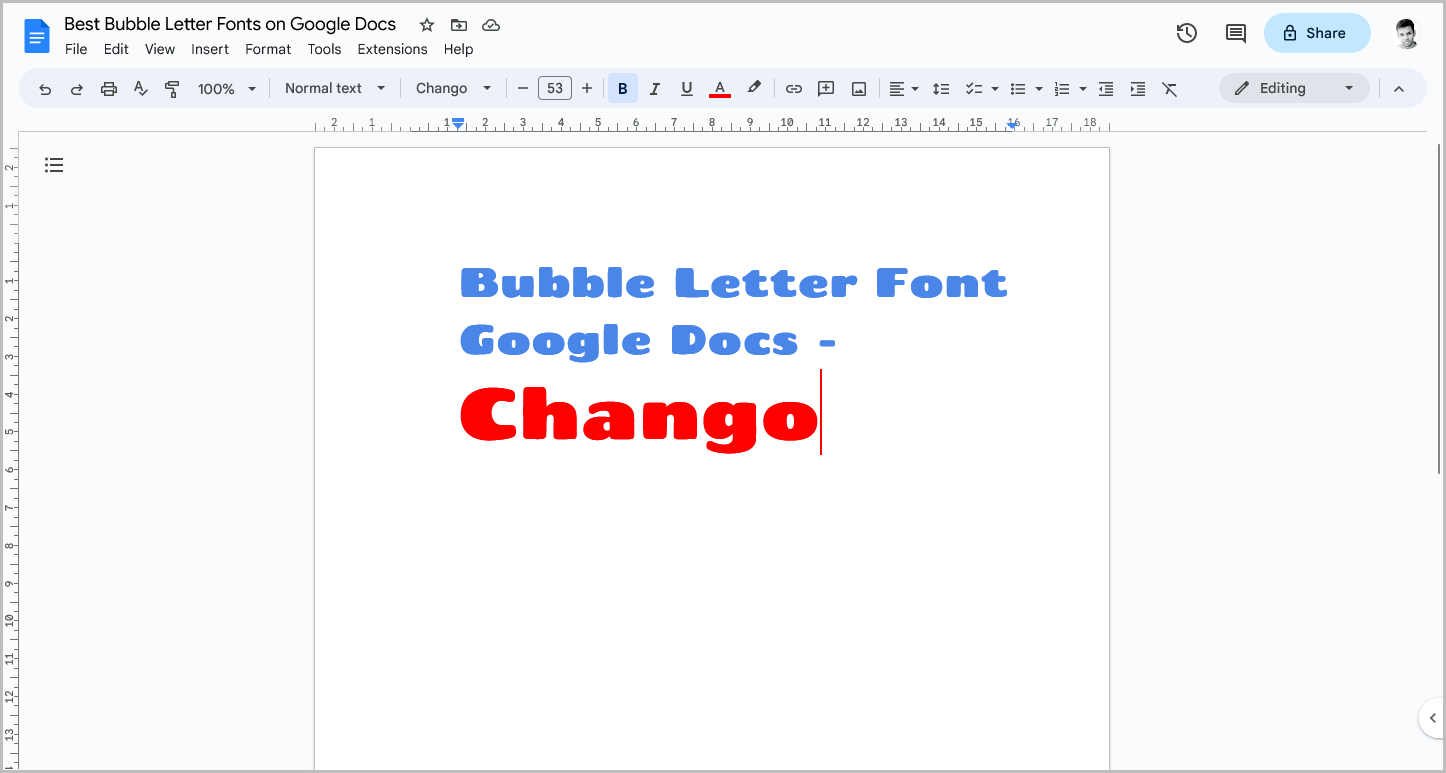This screenshot has height=773, width=1446.
Task: Select the Spelling check icon
Action: pyautogui.click(x=140, y=88)
